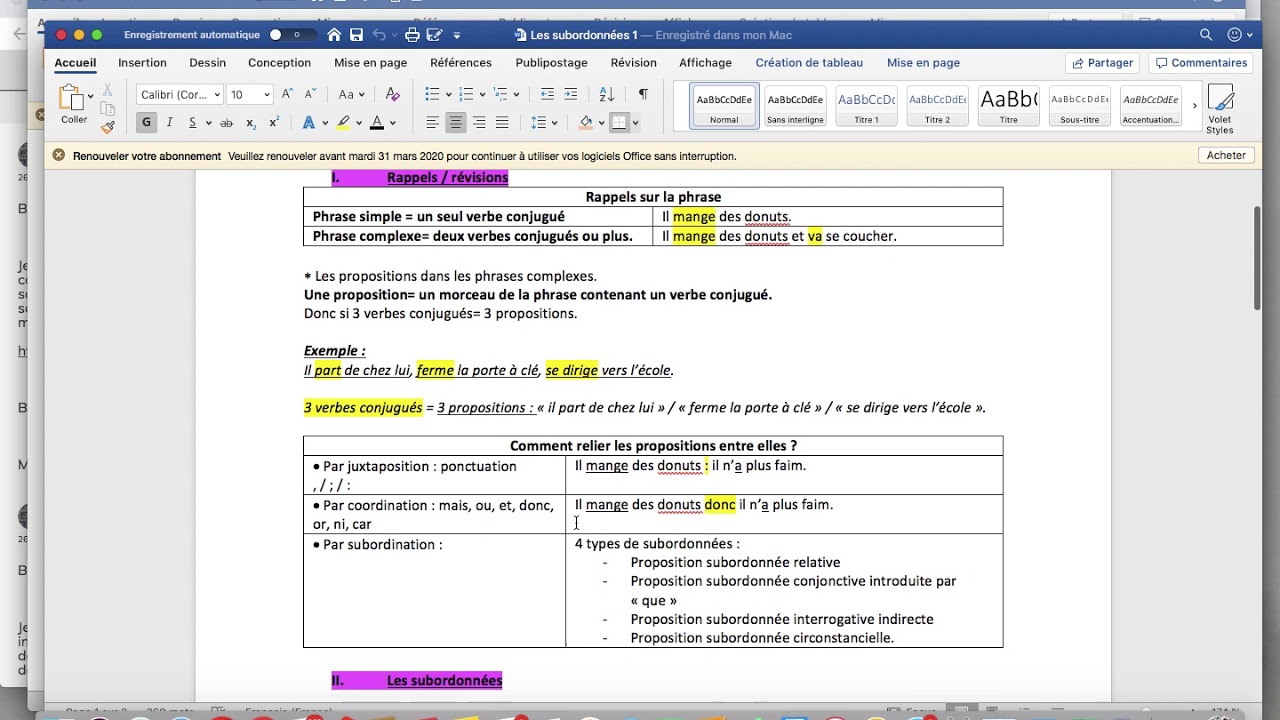Open the Commentaires button
This screenshot has width=1280, height=720.
point(1201,62)
